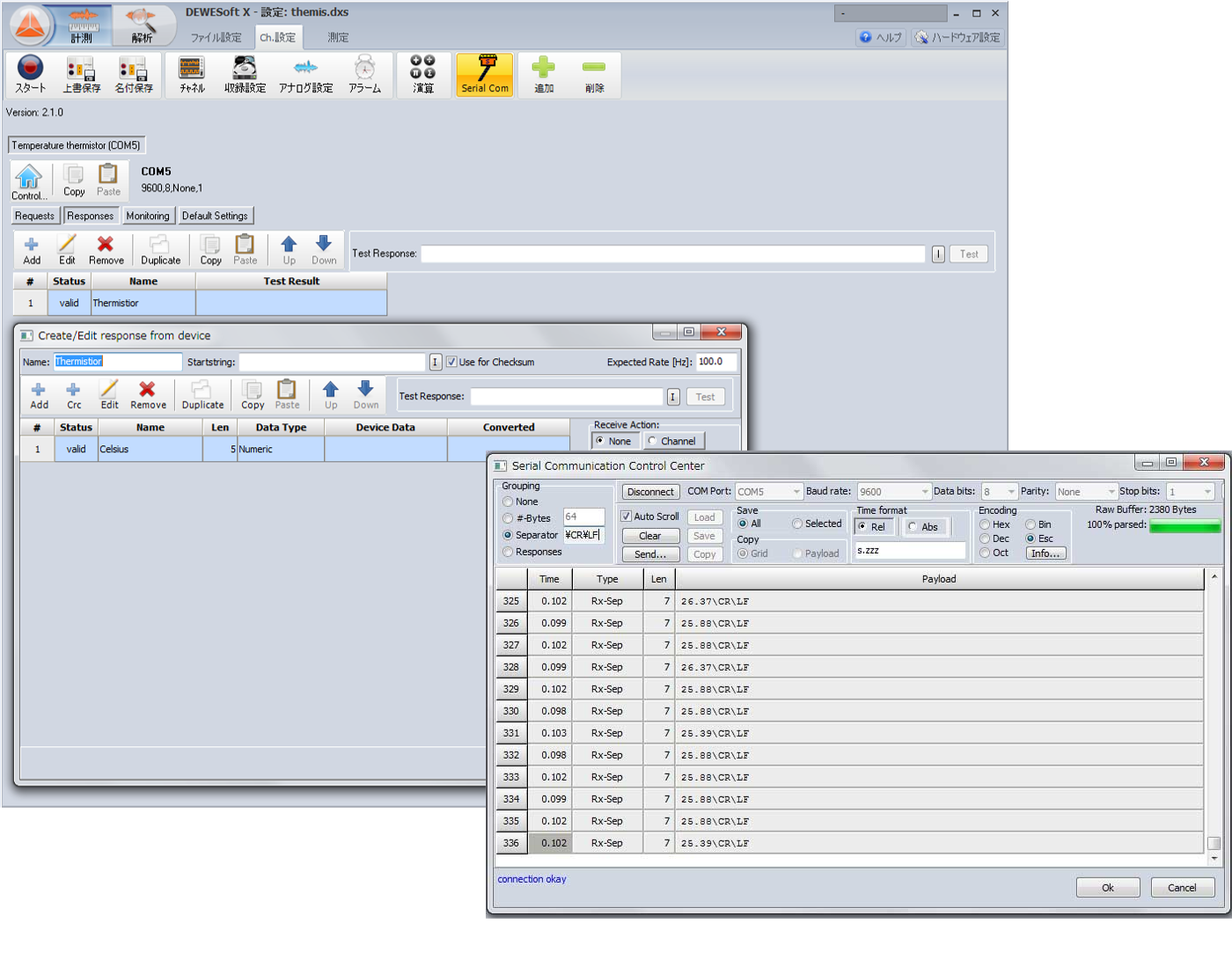This screenshot has width=1232, height=968.
Task: Open the ヘルプ help menu
Action: pyautogui.click(x=882, y=37)
